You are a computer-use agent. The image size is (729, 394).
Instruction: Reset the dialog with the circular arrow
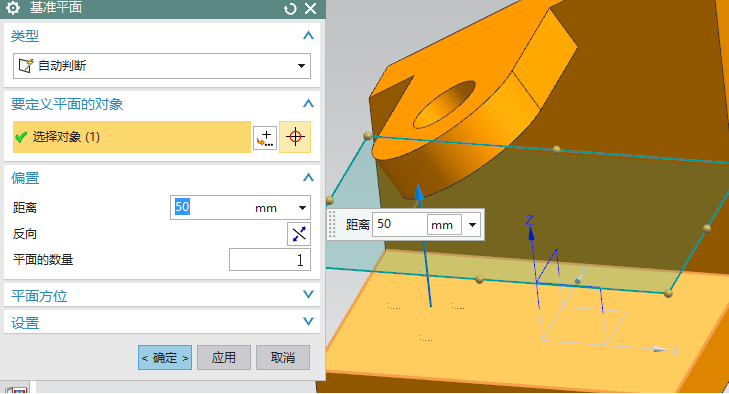[290, 8]
